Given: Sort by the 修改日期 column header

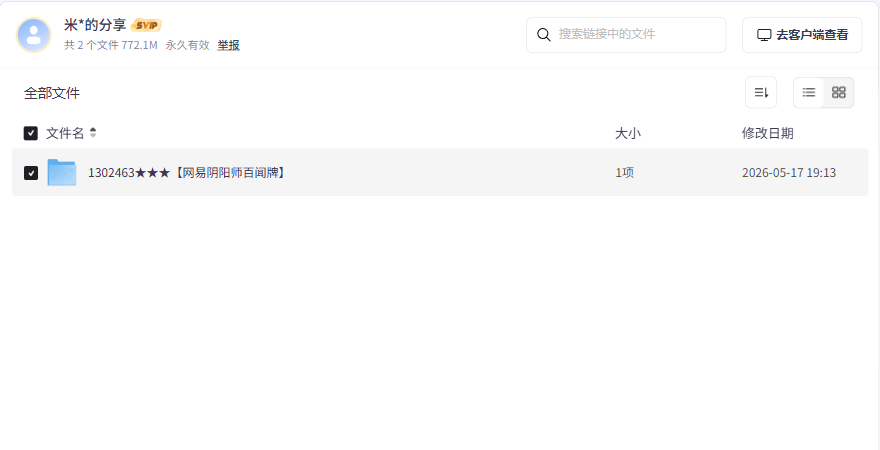Looking at the screenshot, I should pyautogui.click(x=767, y=134).
